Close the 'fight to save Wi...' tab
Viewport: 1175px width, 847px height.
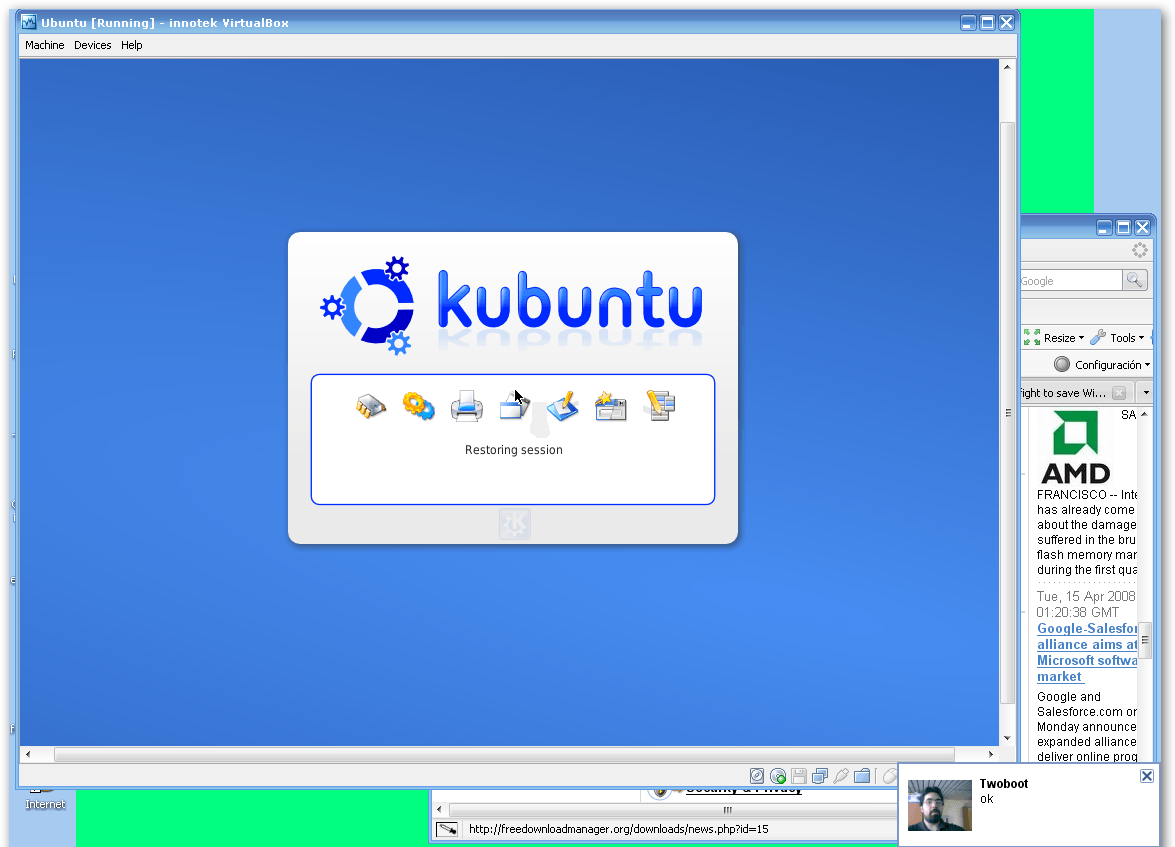click(x=1119, y=393)
